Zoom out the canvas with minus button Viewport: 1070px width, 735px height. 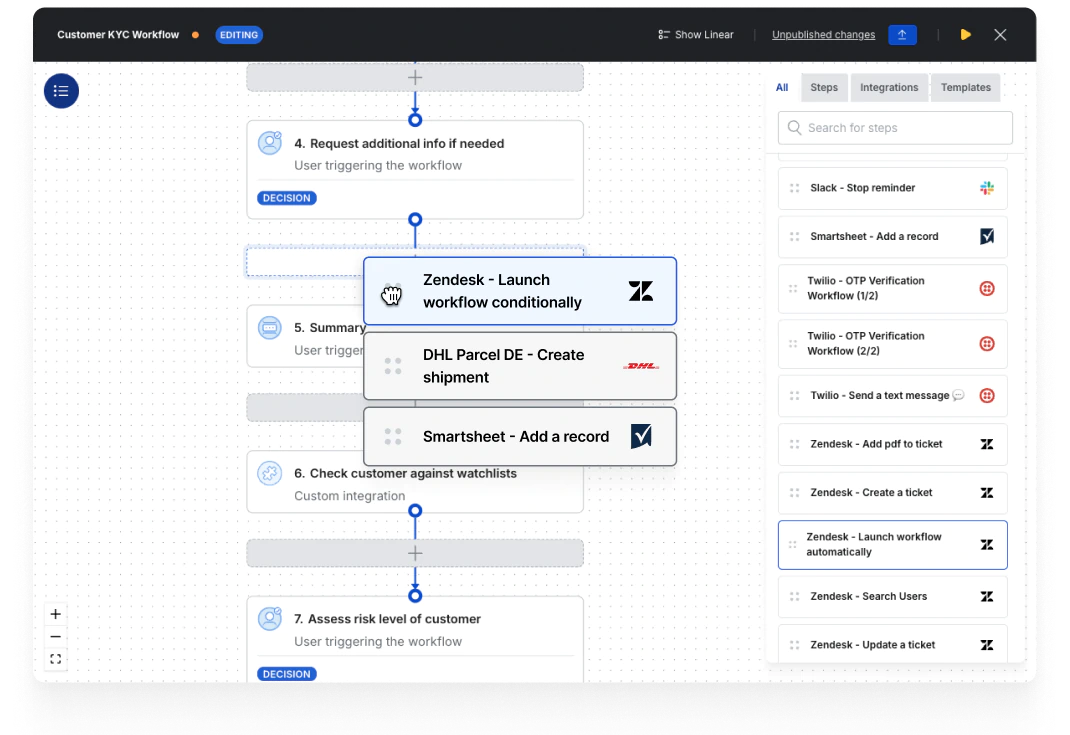(x=56, y=637)
